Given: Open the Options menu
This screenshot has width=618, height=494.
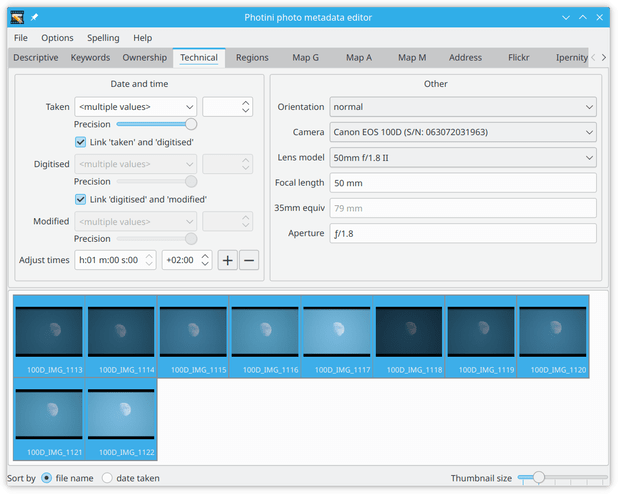Looking at the screenshot, I should pyautogui.click(x=57, y=38).
